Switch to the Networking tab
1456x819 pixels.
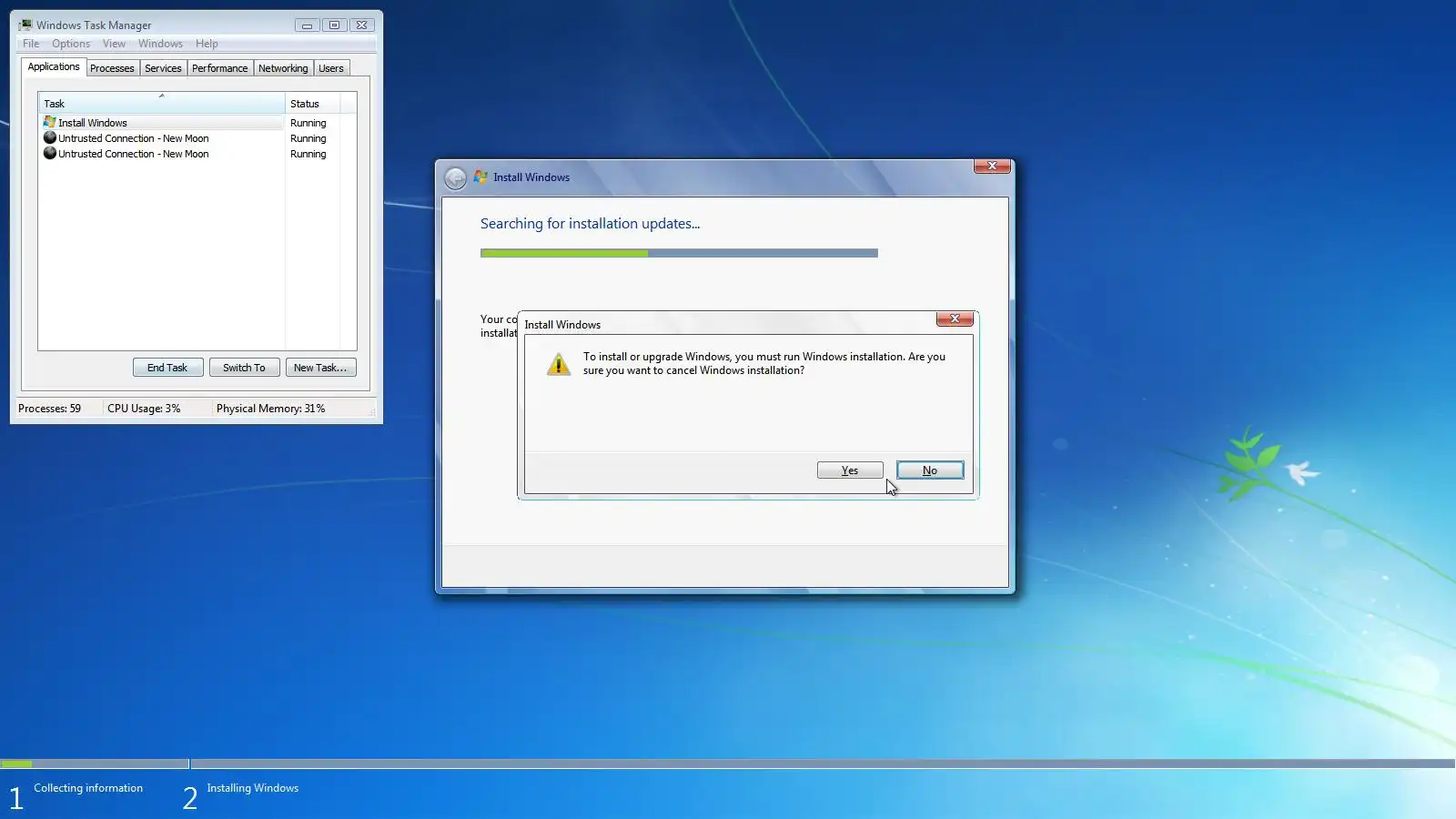tap(283, 68)
